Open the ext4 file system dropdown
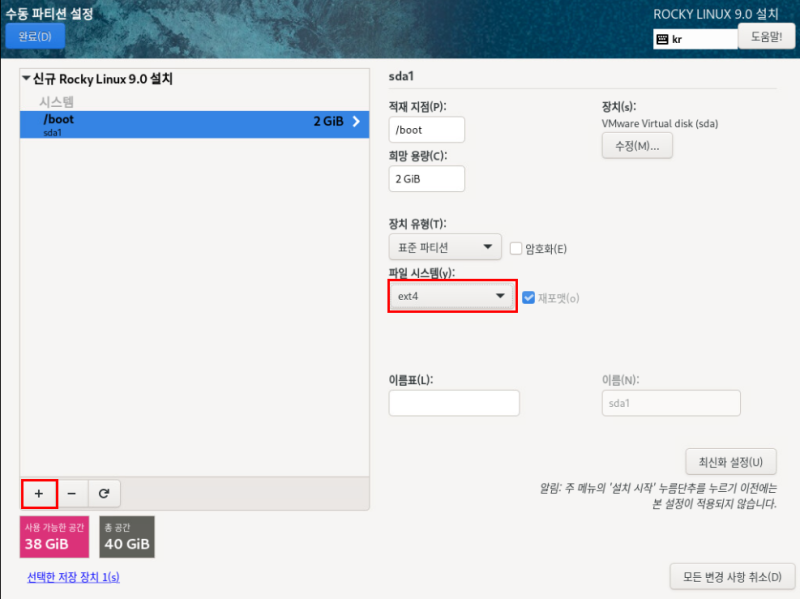This screenshot has width=800, height=599. [x=452, y=296]
